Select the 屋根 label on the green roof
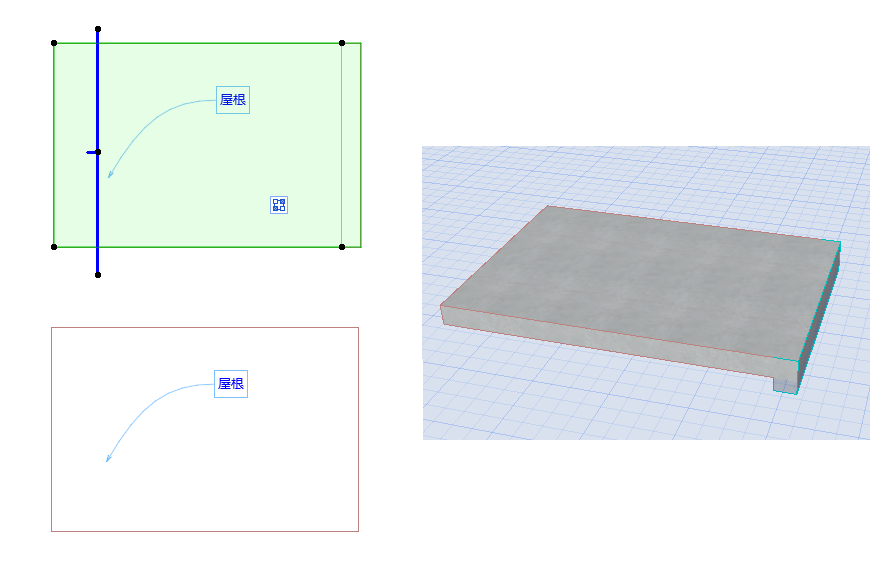894x564 pixels. click(x=233, y=100)
